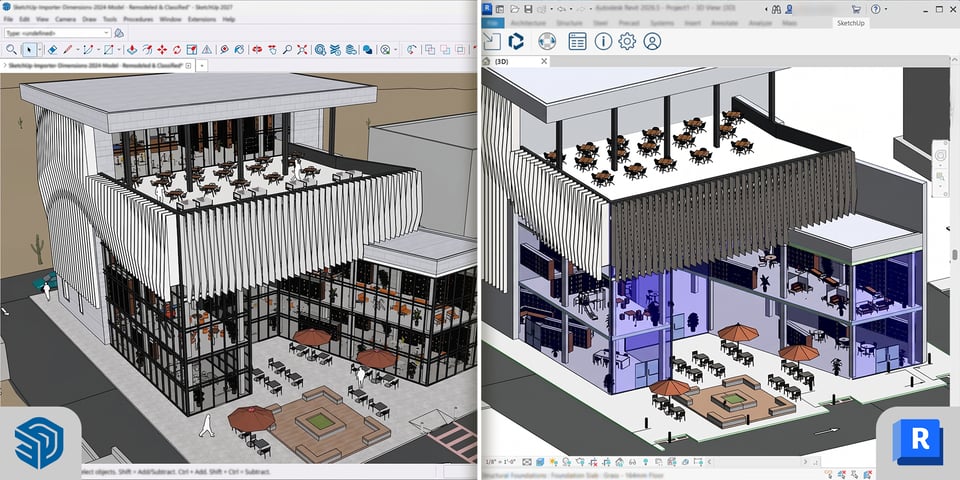Open the lifebuoy help icon in Revit
The width and height of the screenshot is (960, 480).
(547, 41)
